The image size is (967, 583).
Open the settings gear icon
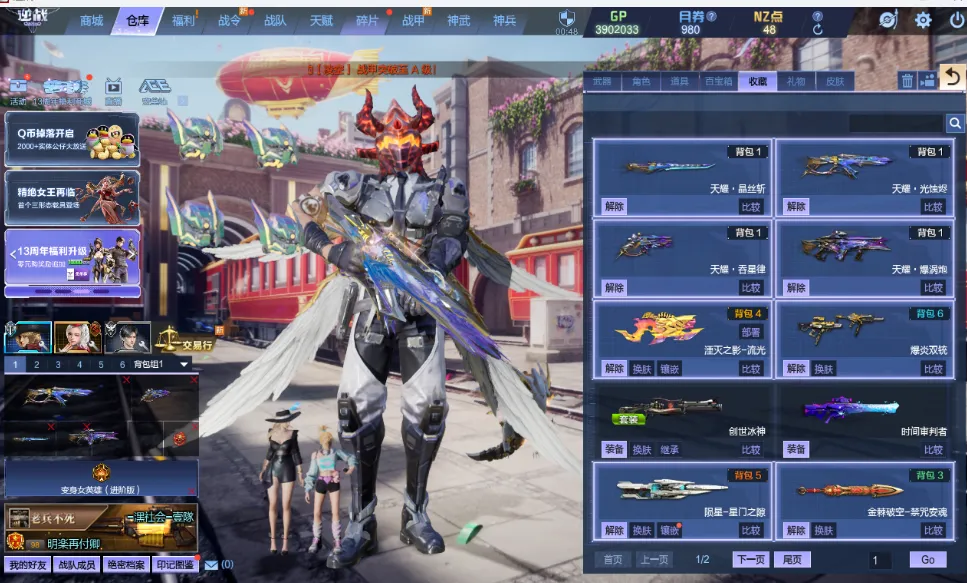click(x=923, y=20)
